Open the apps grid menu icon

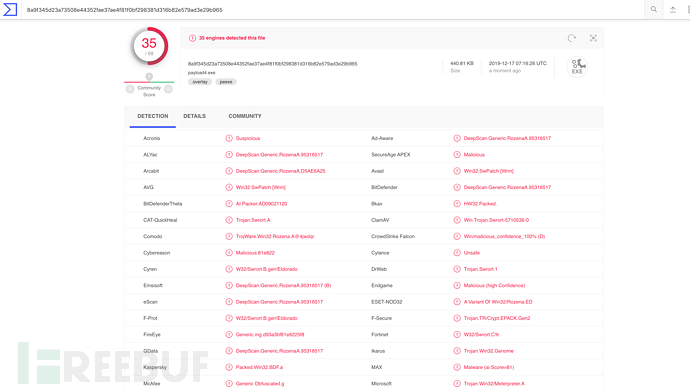(688, 9)
